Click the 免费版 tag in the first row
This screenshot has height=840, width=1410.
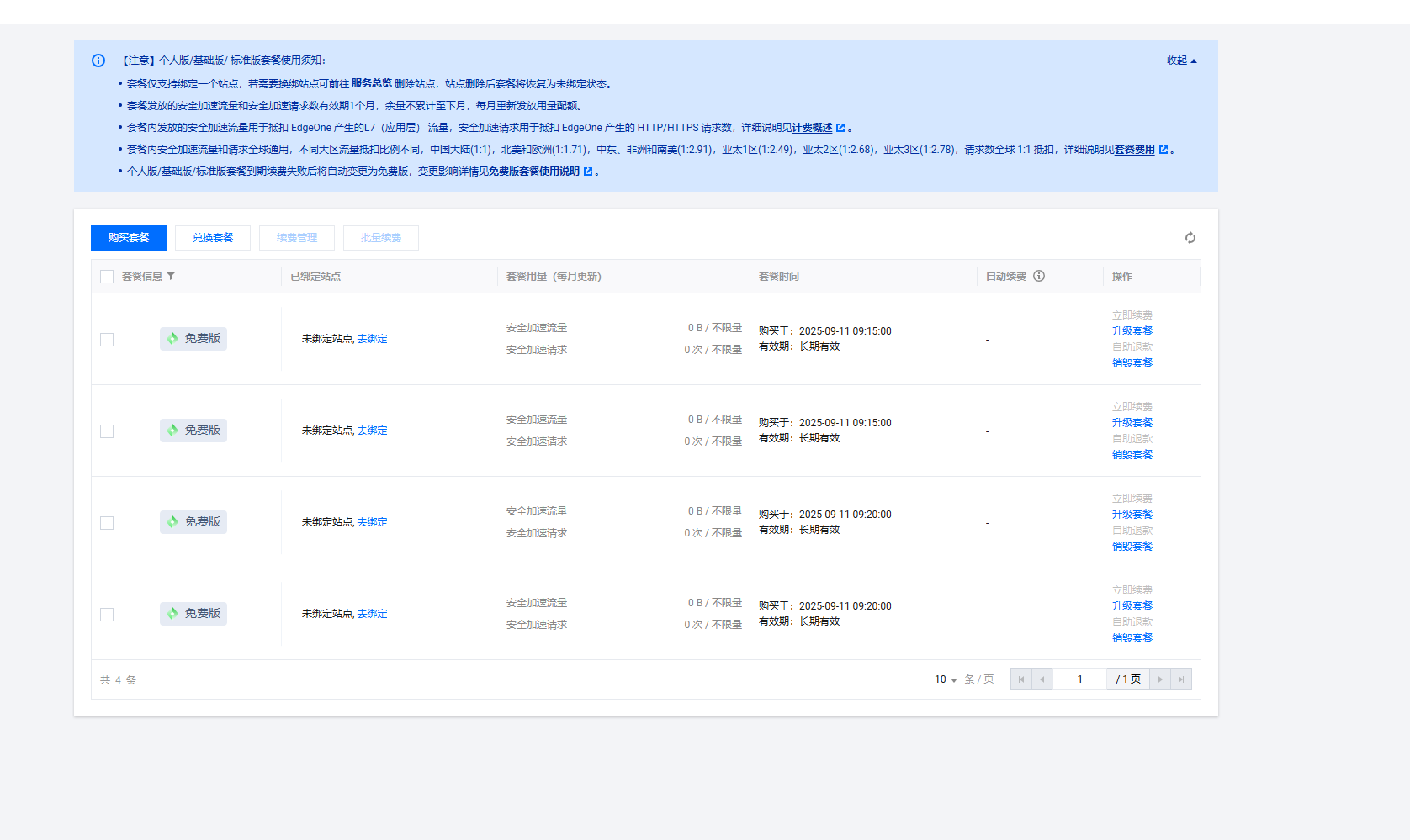193,339
